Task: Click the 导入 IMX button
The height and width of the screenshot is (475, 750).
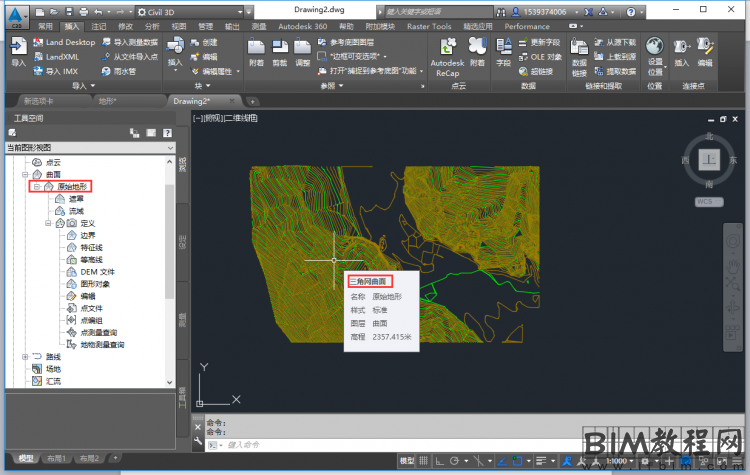Action: pyautogui.click(x=55, y=71)
